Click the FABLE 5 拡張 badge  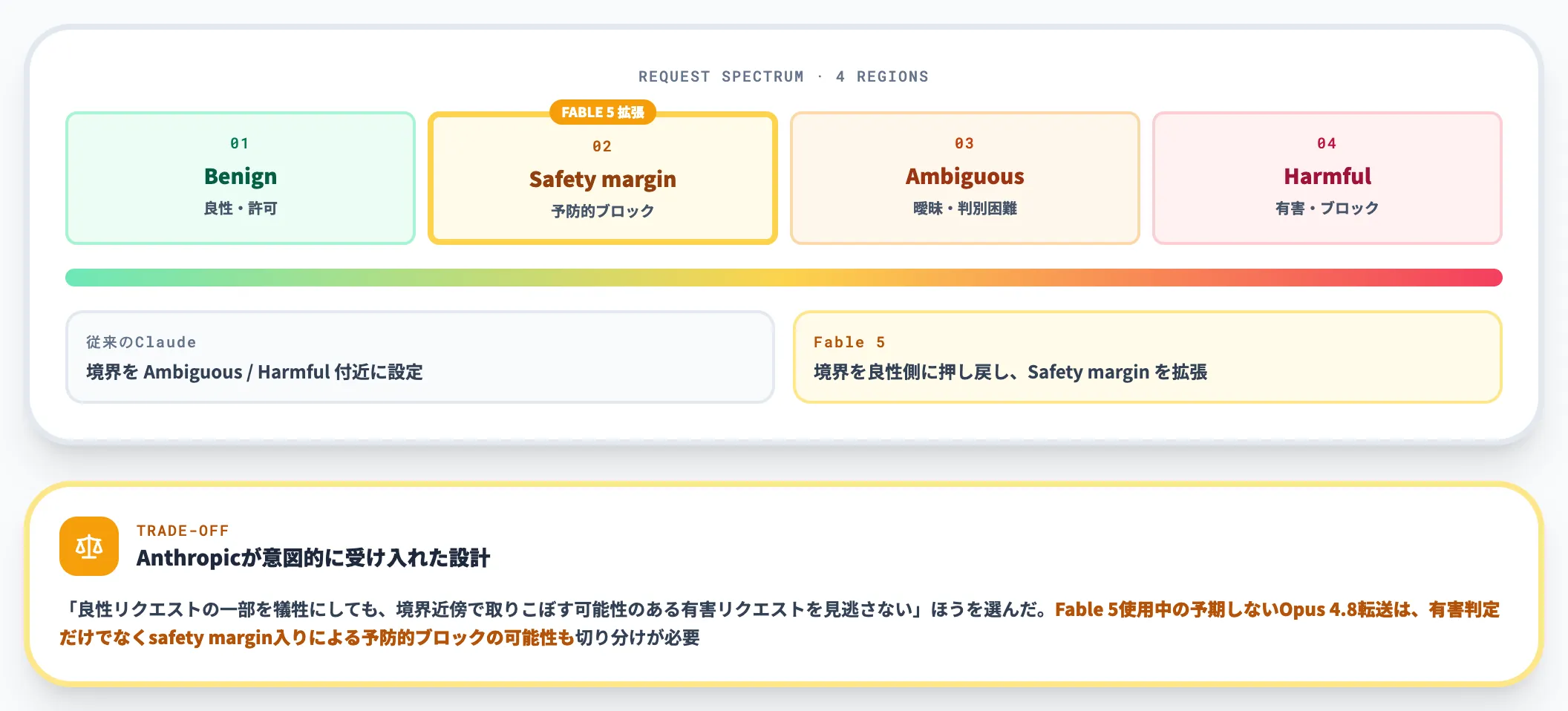[x=603, y=112]
